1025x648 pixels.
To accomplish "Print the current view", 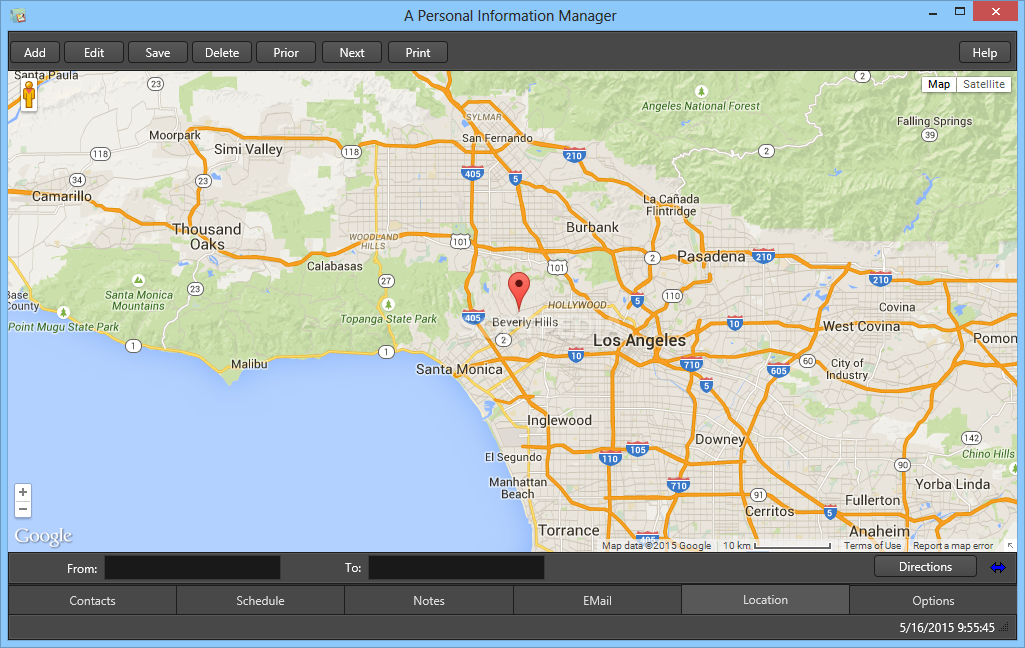I will 418,52.
